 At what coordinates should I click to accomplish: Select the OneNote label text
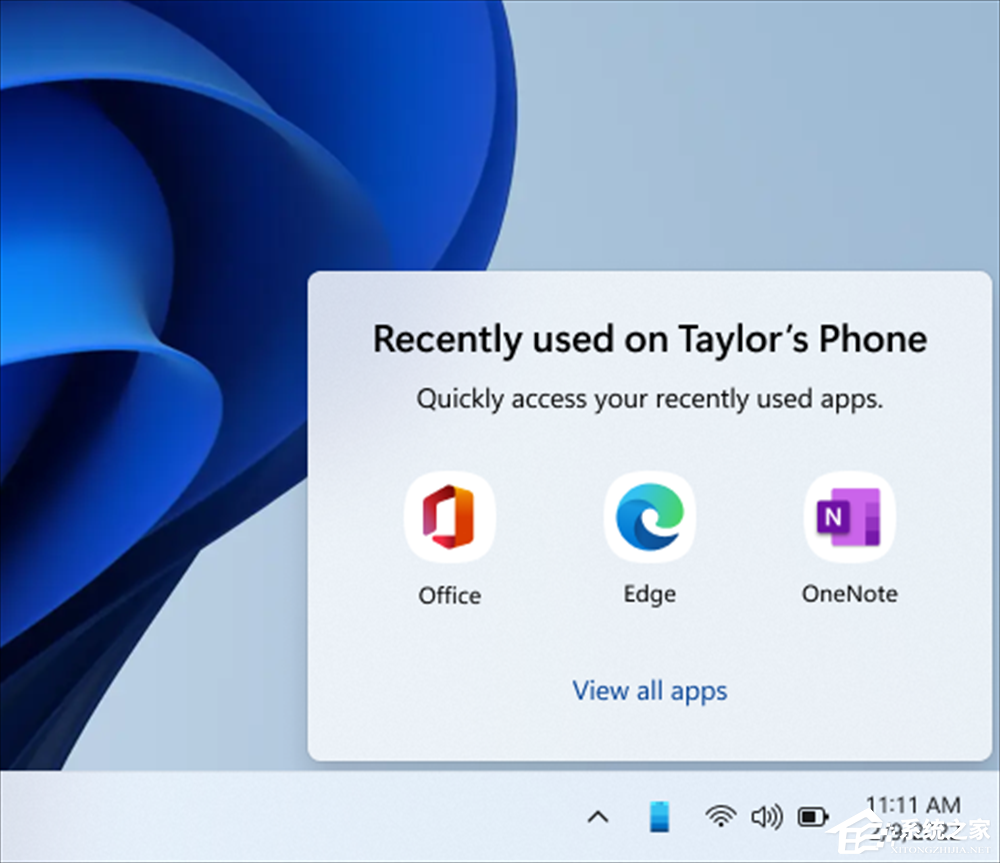click(x=849, y=594)
